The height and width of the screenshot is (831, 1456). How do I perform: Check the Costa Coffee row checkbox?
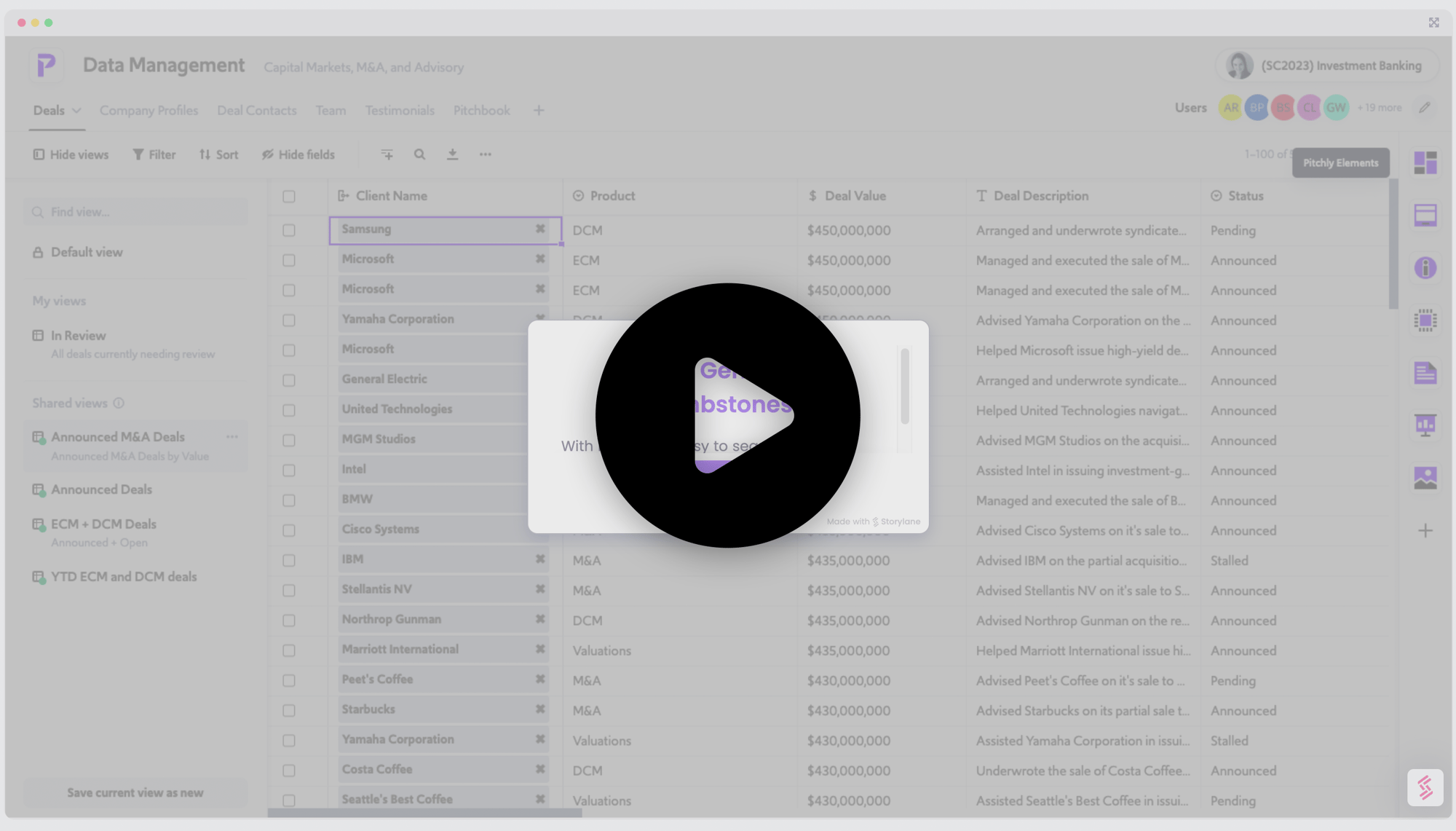tap(289, 771)
